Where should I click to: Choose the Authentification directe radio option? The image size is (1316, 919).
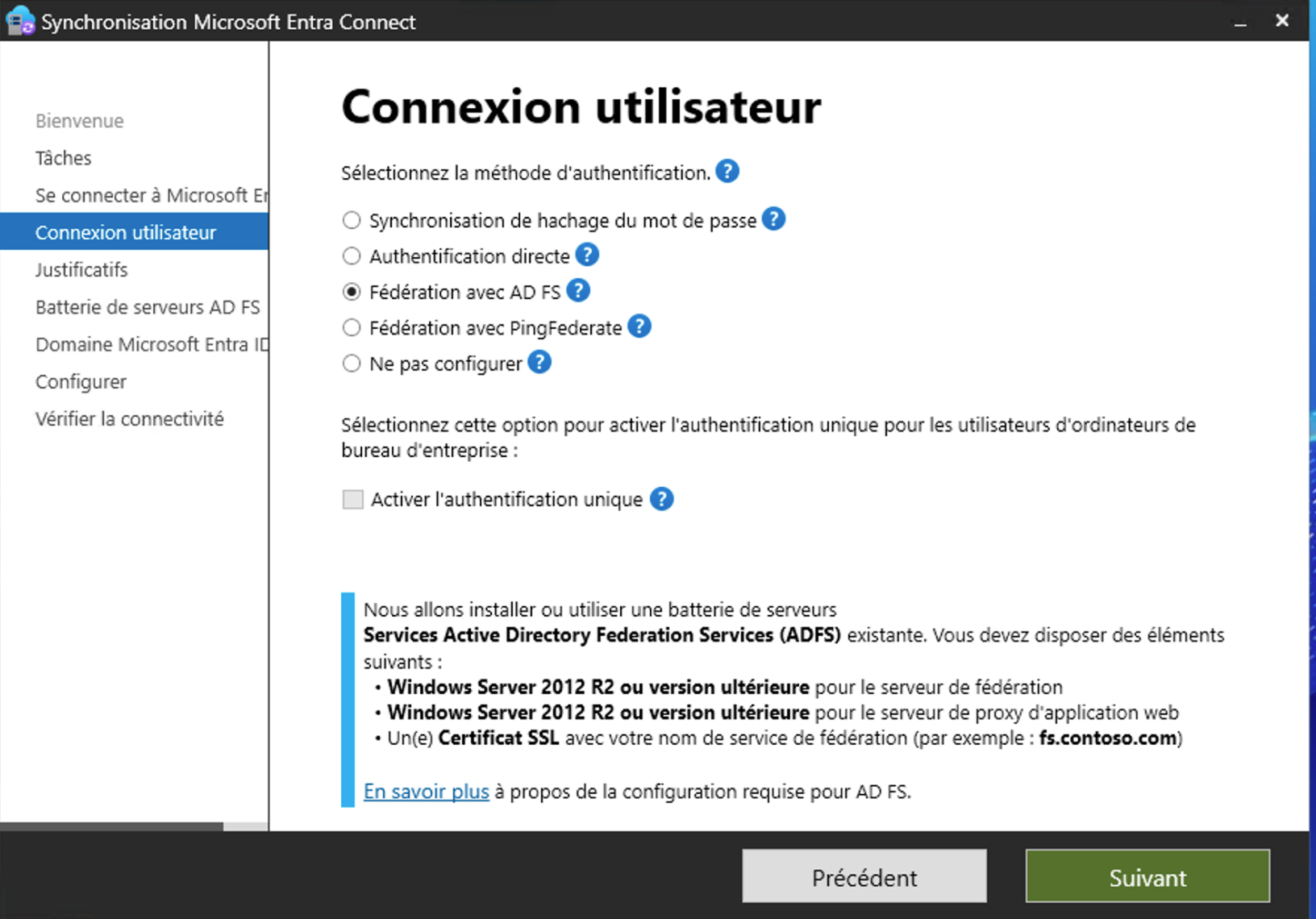point(352,256)
